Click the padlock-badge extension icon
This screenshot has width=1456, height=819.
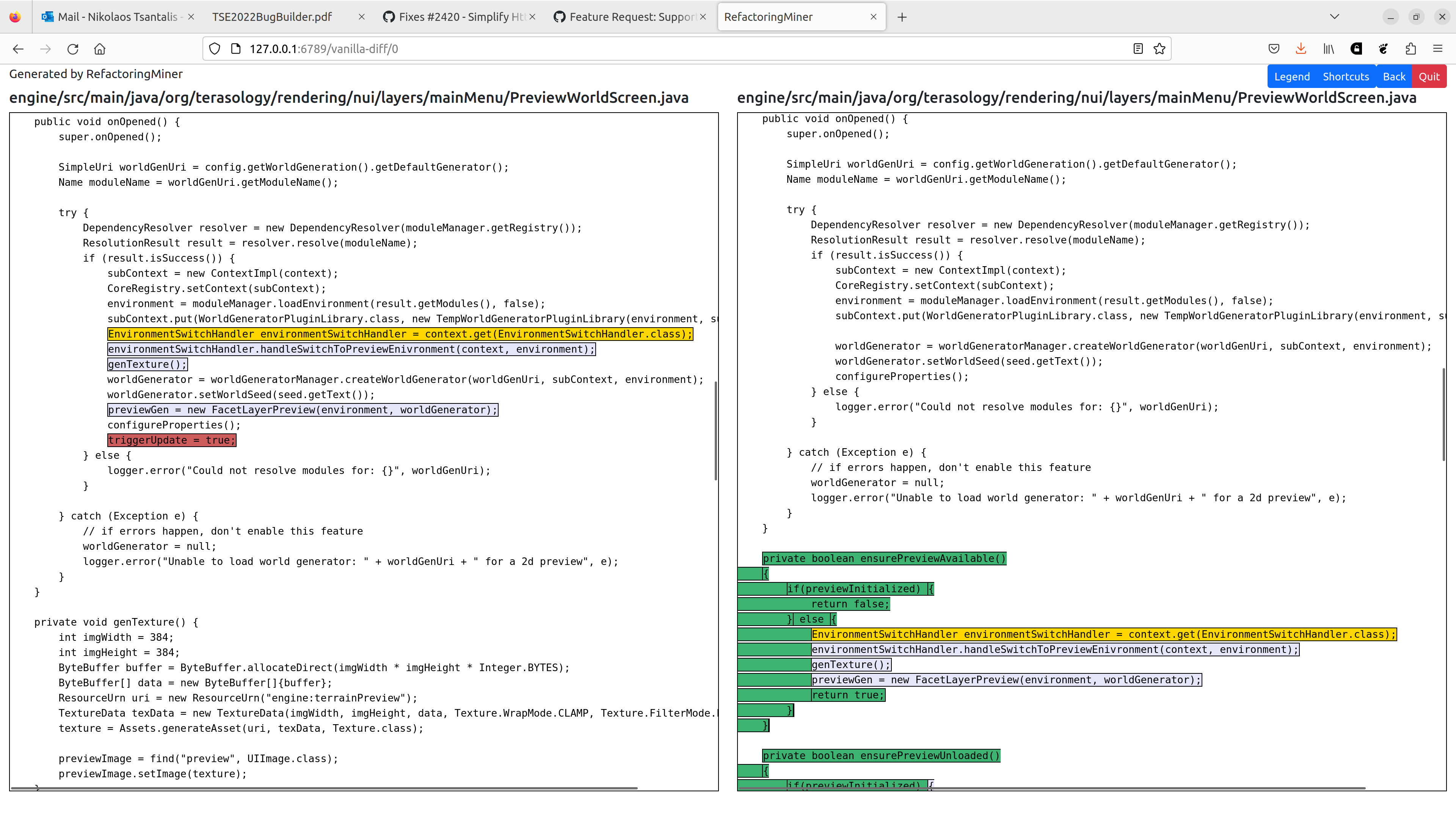click(1356, 49)
